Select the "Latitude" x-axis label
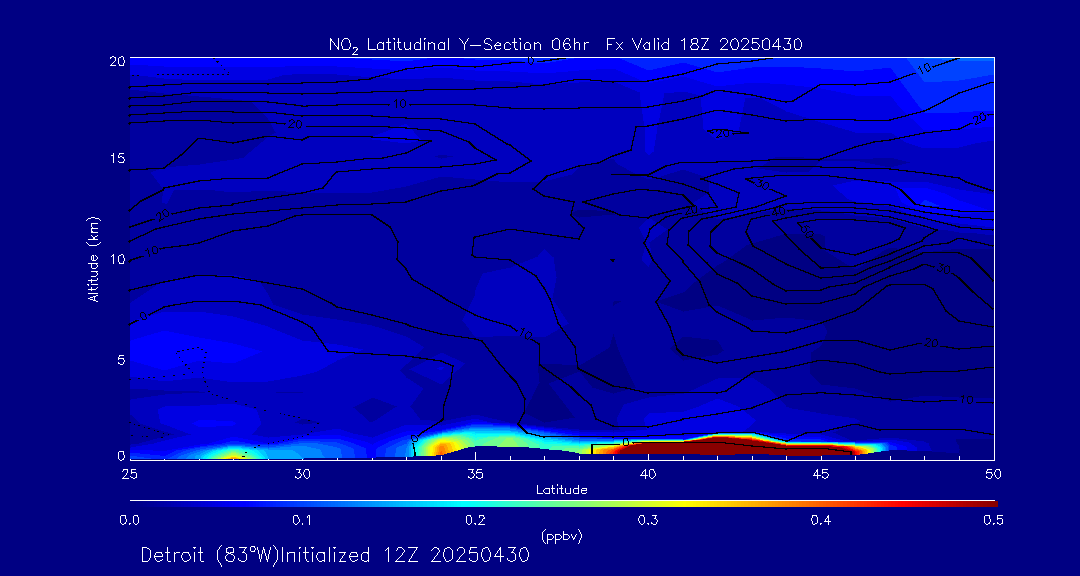Image resolution: width=1080 pixels, height=576 pixels. pos(562,490)
